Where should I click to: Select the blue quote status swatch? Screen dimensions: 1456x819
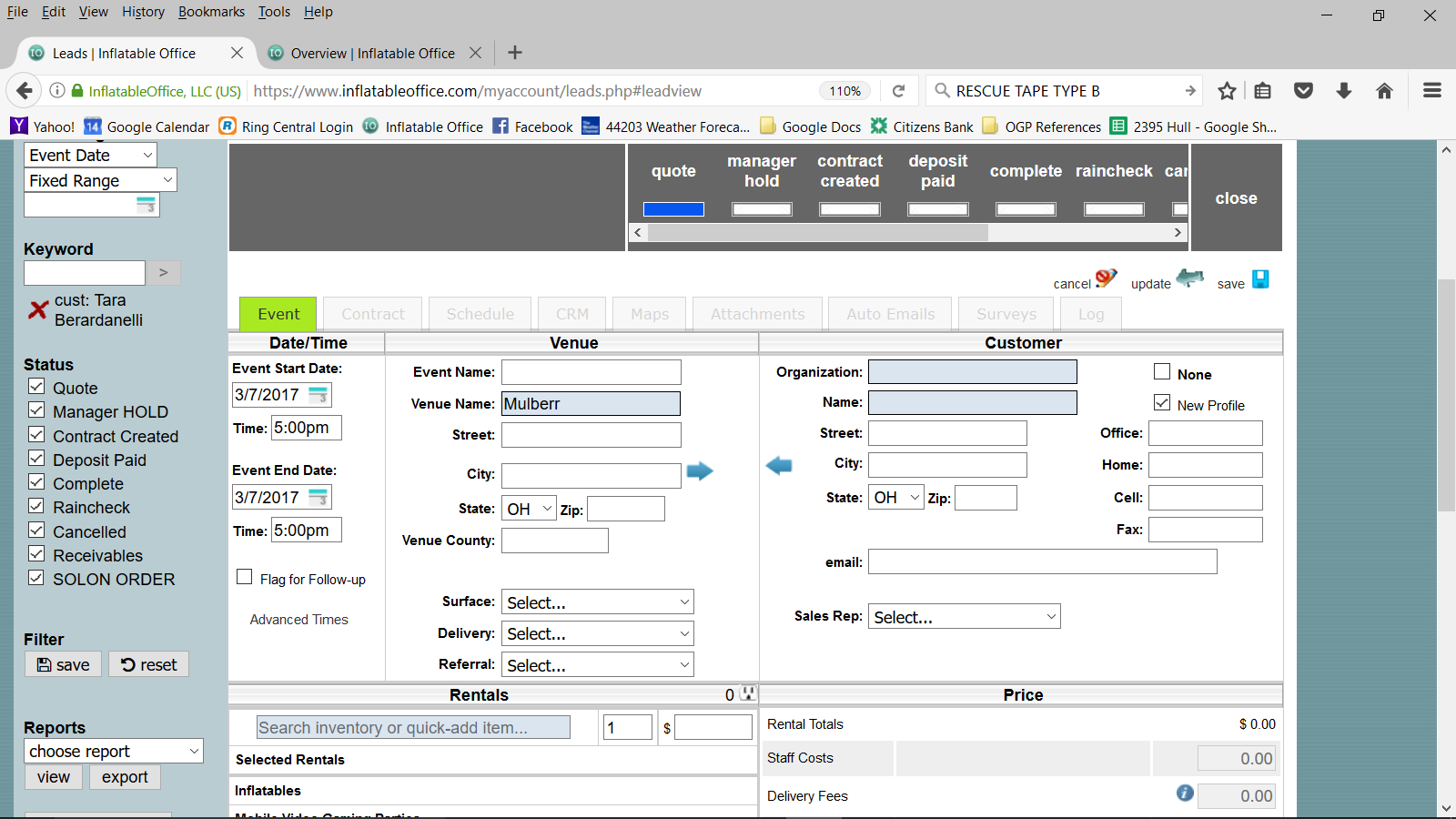(x=673, y=209)
